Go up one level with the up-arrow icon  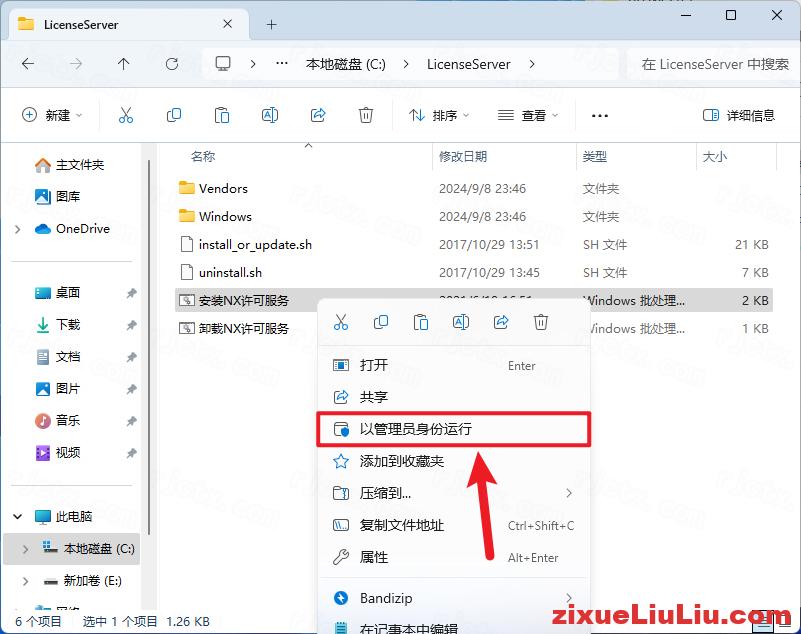[x=122, y=64]
